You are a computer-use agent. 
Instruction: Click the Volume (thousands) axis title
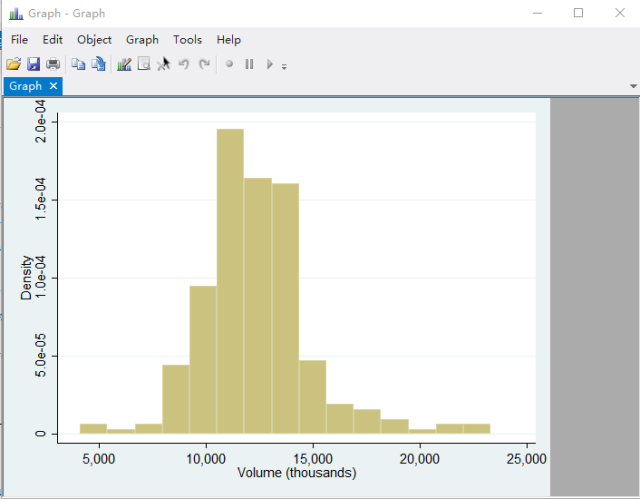click(297, 473)
